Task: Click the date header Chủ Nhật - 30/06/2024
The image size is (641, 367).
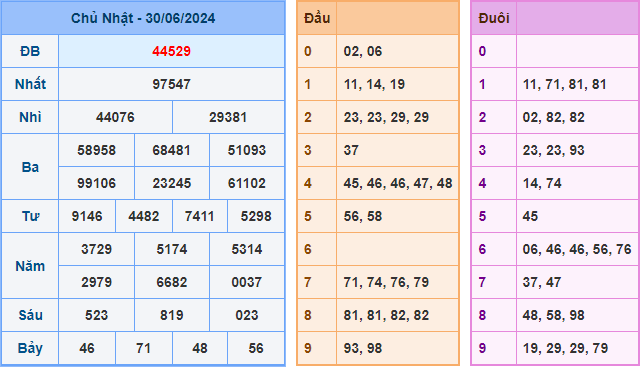Action: click(x=143, y=18)
